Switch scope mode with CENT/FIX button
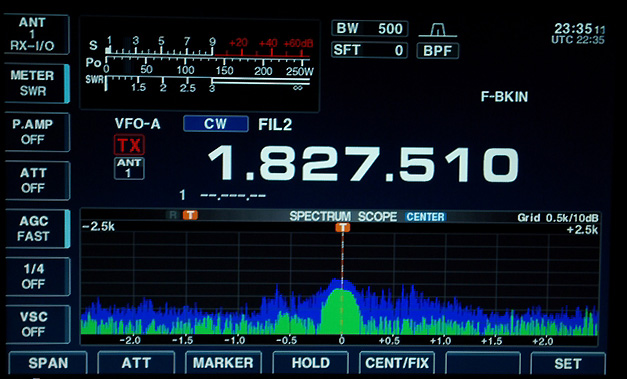The width and height of the screenshot is (627, 379). pos(397,363)
